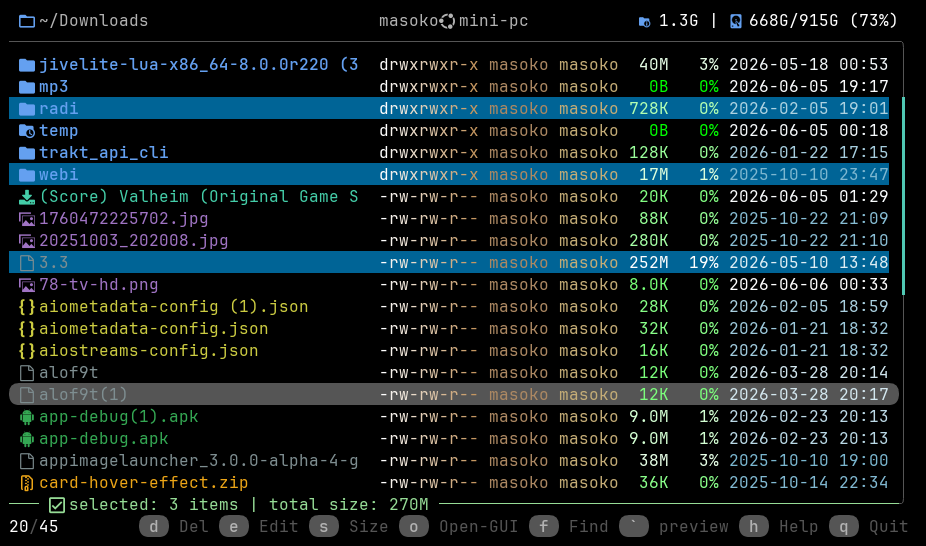Click the e Edit shortcut button

pos(259,527)
